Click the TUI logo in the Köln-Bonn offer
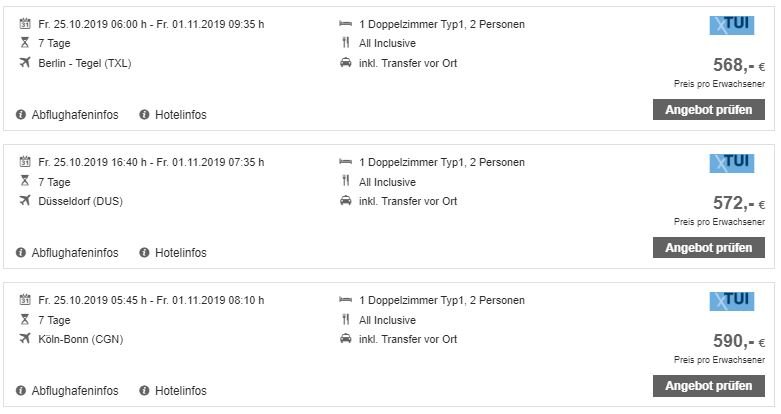Image resolution: width=781 pixels, height=414 pixels. tap(732, 301)
